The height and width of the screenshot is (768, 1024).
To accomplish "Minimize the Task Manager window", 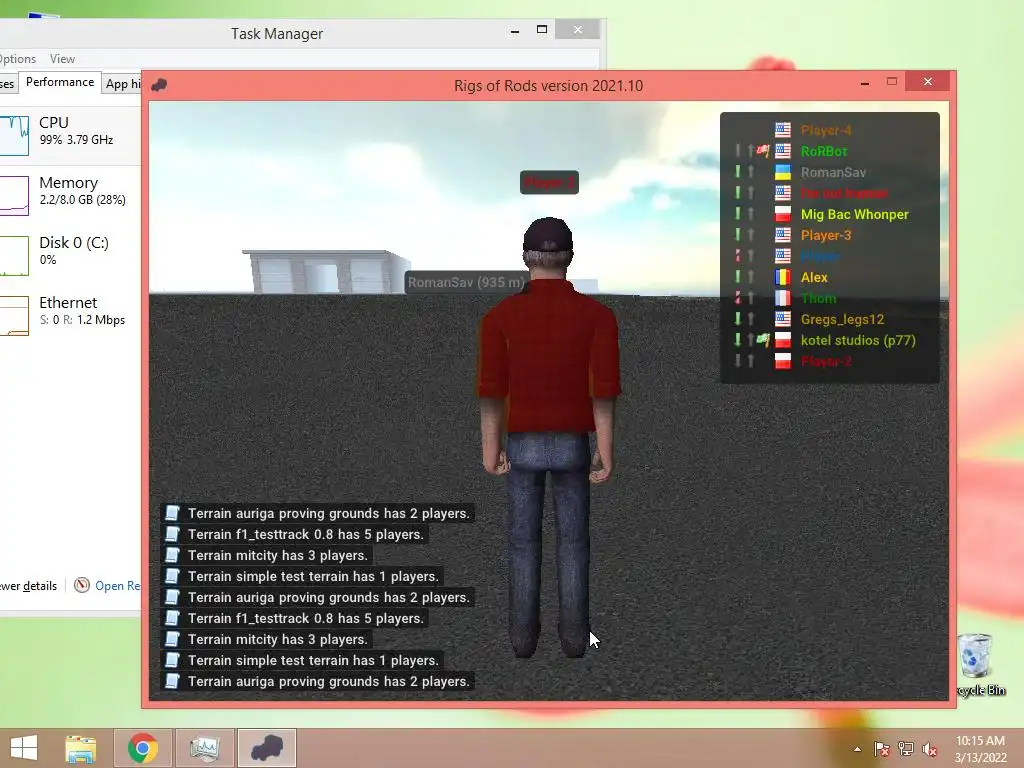I will point(515,31).
